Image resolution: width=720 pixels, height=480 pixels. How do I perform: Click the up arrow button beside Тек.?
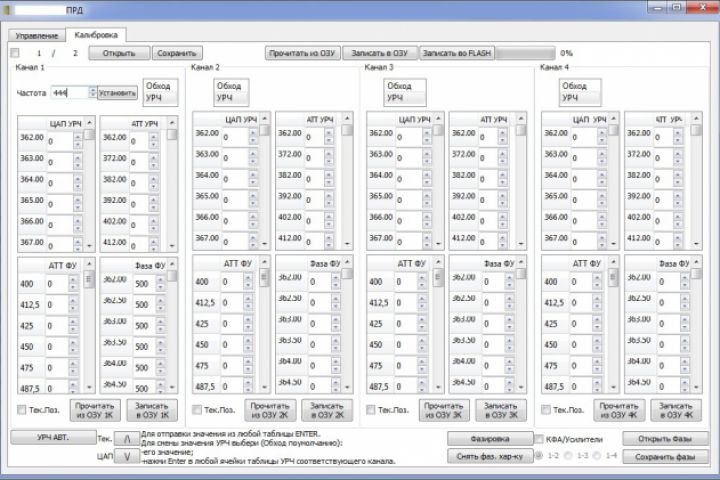(x=127, y=439)
